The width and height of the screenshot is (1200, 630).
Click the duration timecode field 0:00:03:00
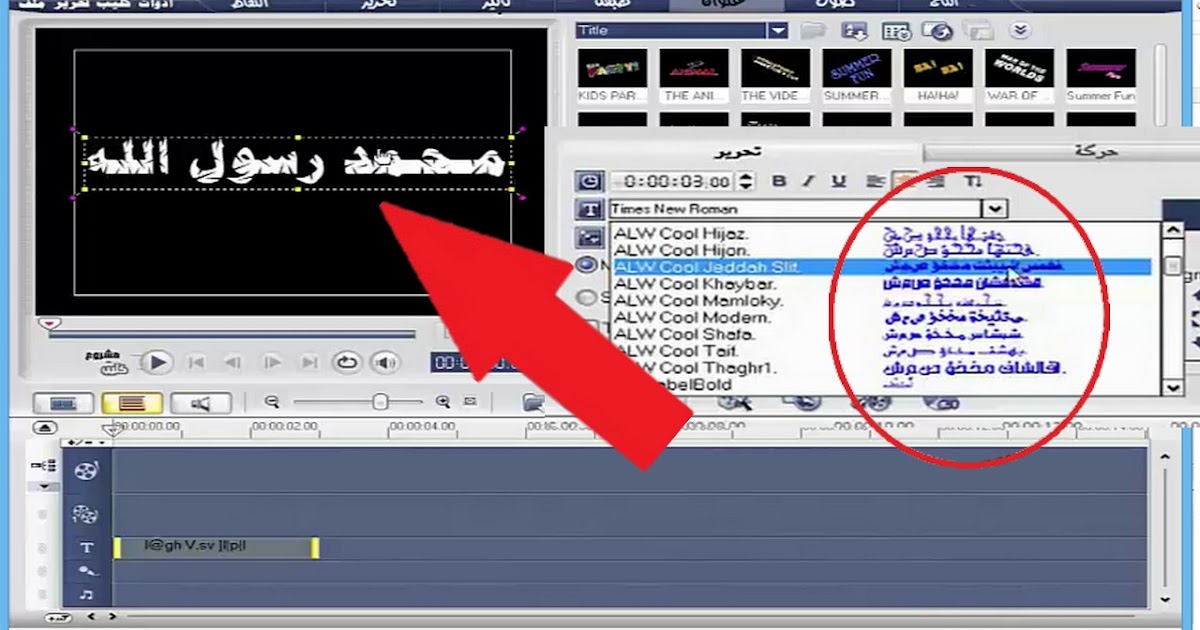pyautogui.click(x=672, y=182)
